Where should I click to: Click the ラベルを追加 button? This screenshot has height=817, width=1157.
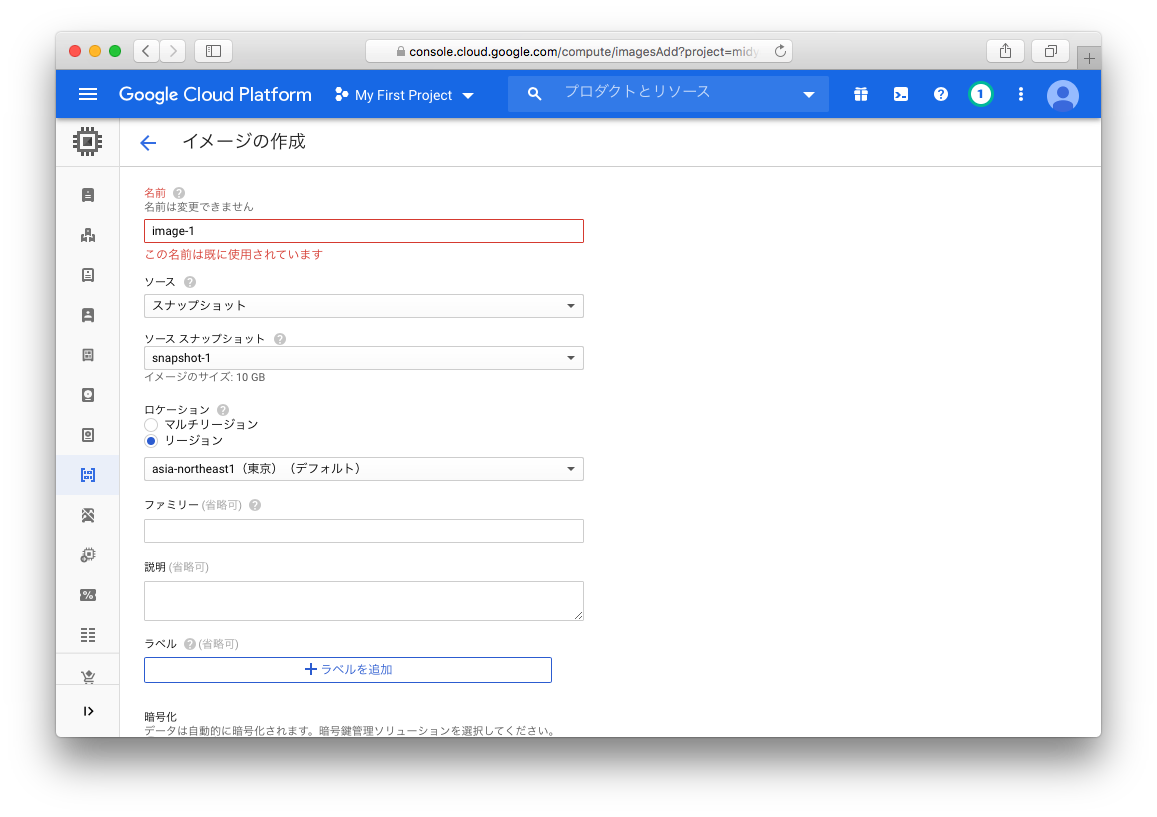[x=347, y=670]
